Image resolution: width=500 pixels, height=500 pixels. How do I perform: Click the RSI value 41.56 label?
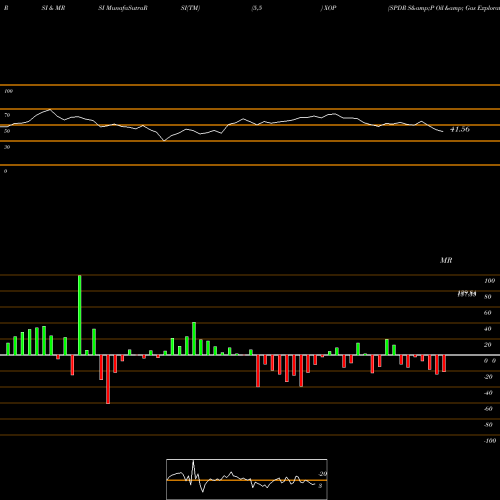[460, 129]
